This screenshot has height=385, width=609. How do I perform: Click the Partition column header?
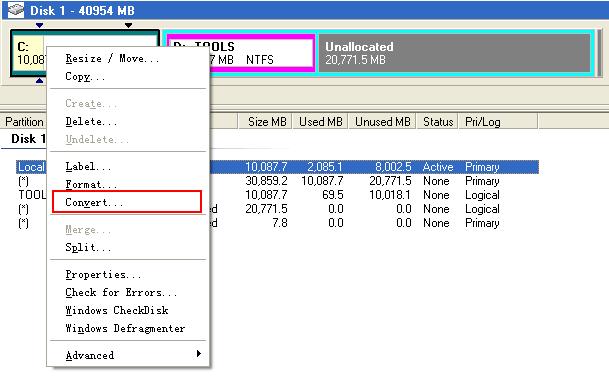24,122
